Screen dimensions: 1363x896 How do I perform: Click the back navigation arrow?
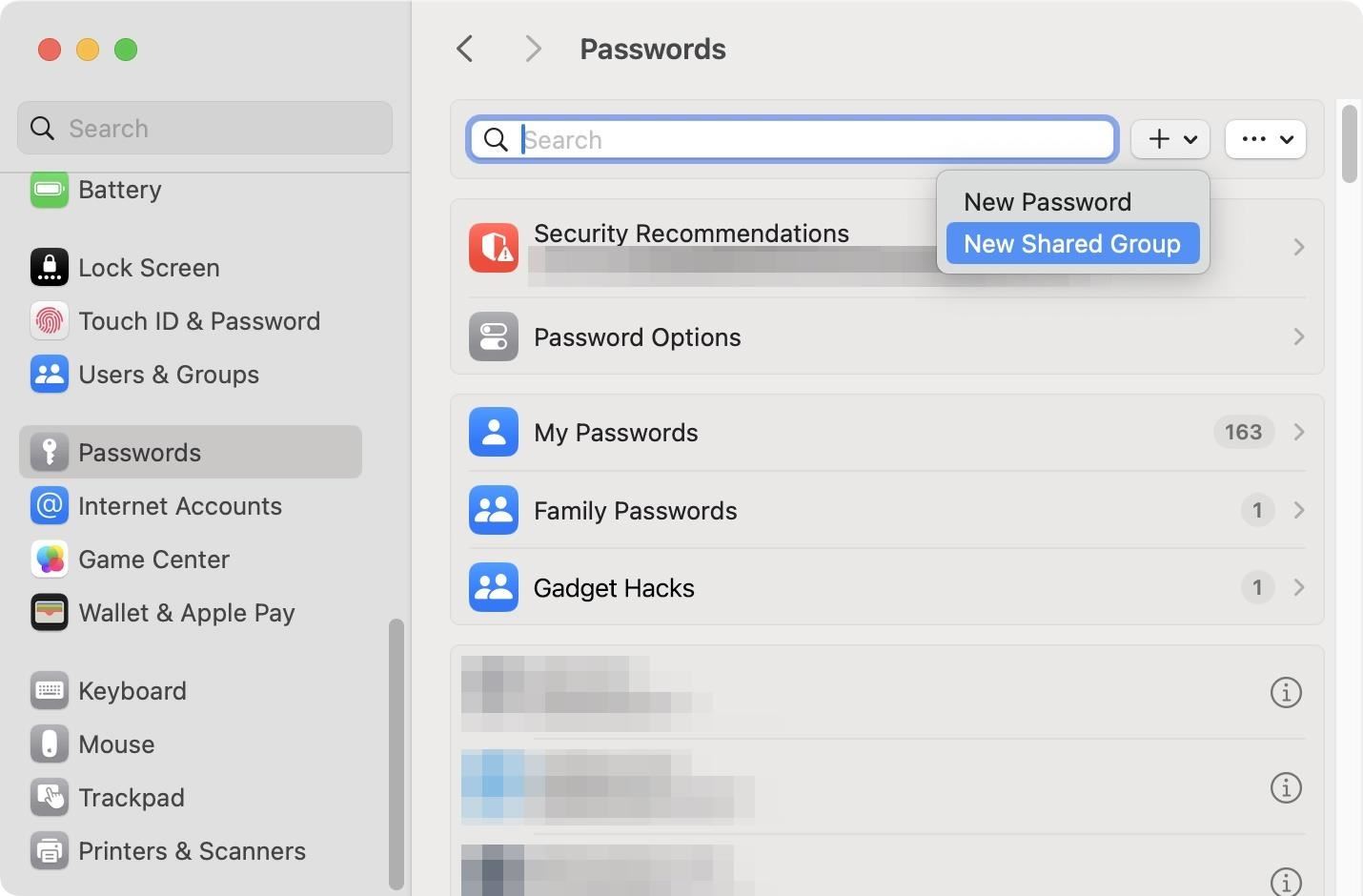464,49
